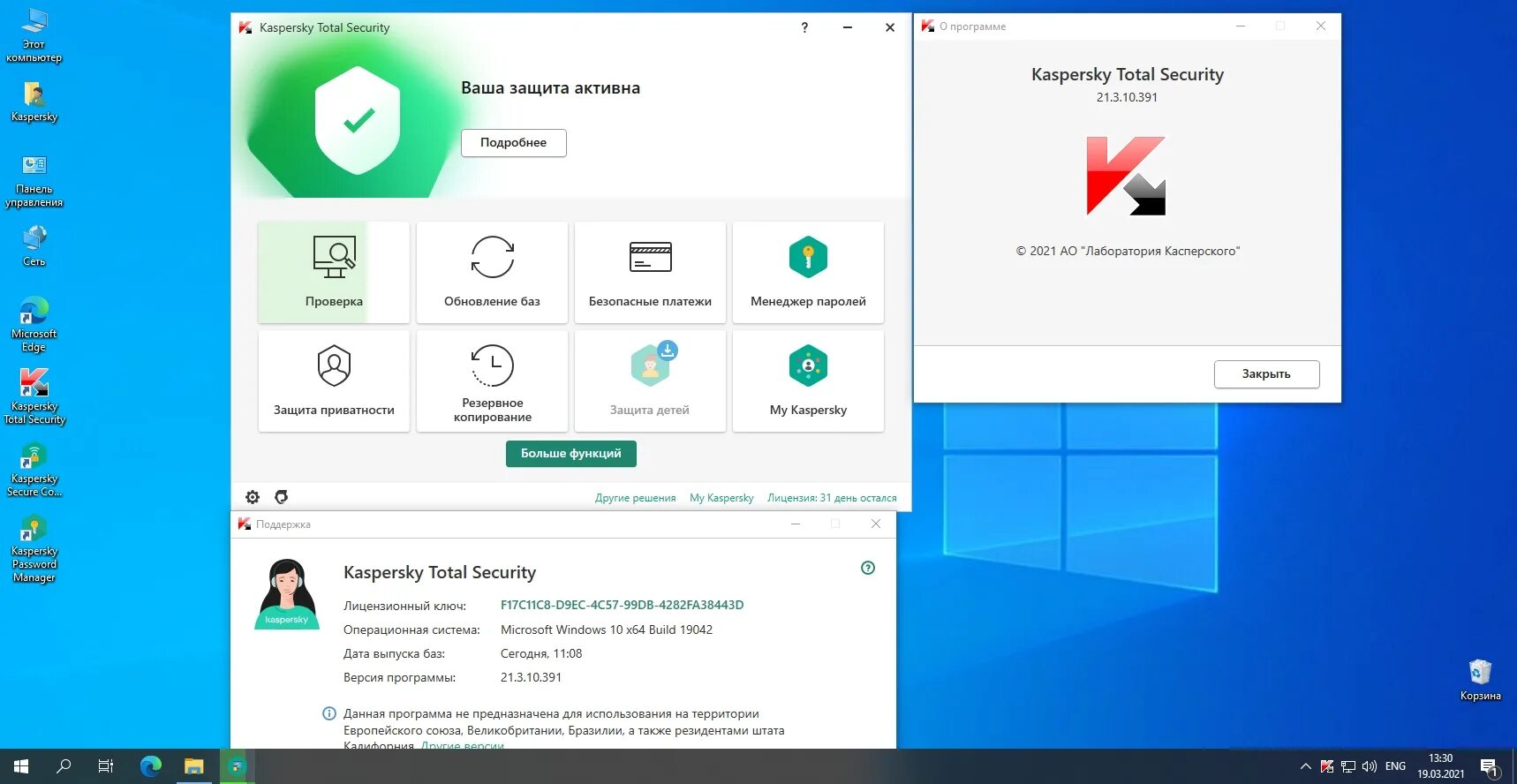Open settings via the gear icon
Image resolution: width=1517 pixels, height=784 pixels.
(x=253, y=497)
